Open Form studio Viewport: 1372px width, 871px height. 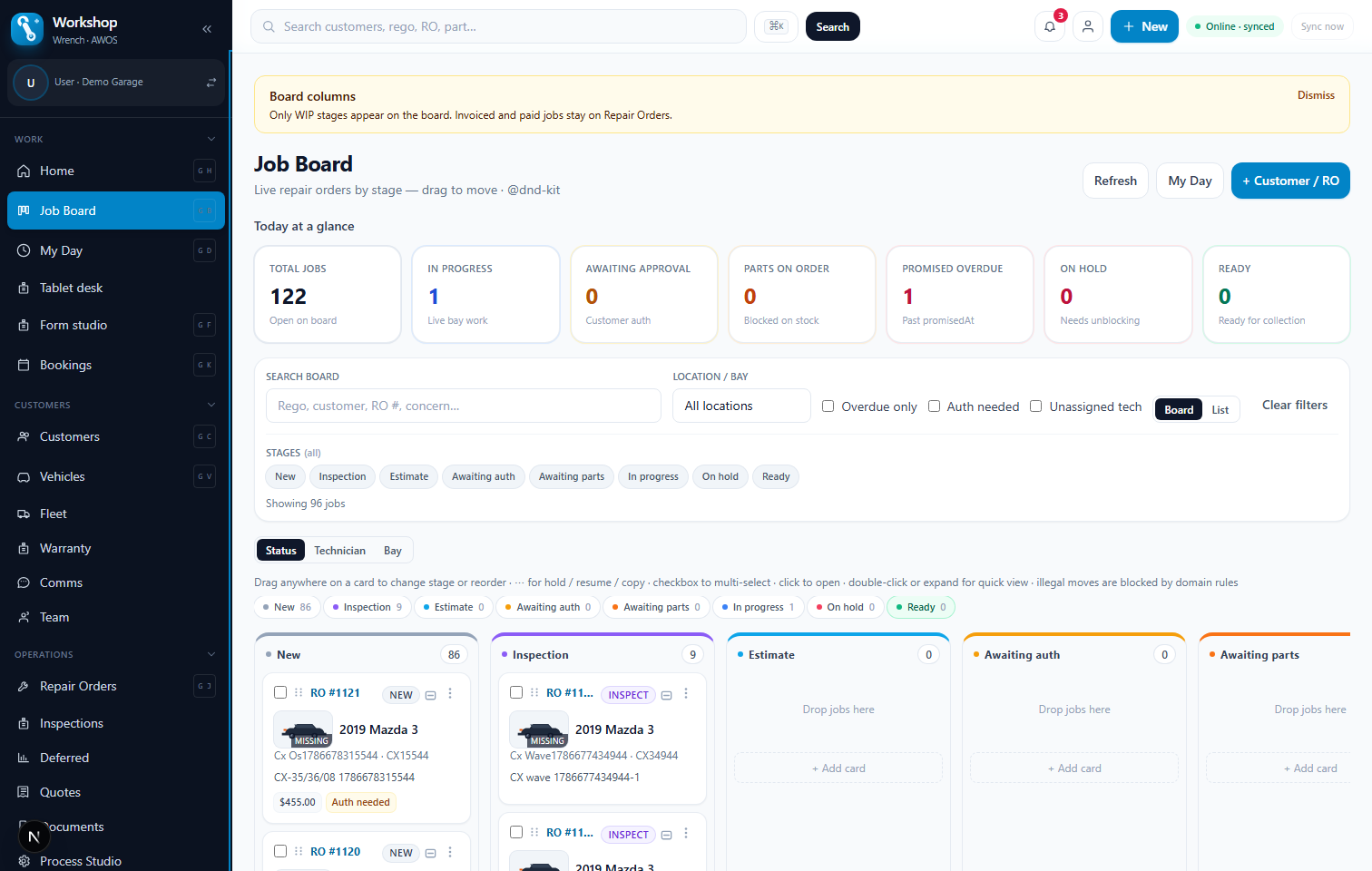pyautogui.click(x=116, y=325)
